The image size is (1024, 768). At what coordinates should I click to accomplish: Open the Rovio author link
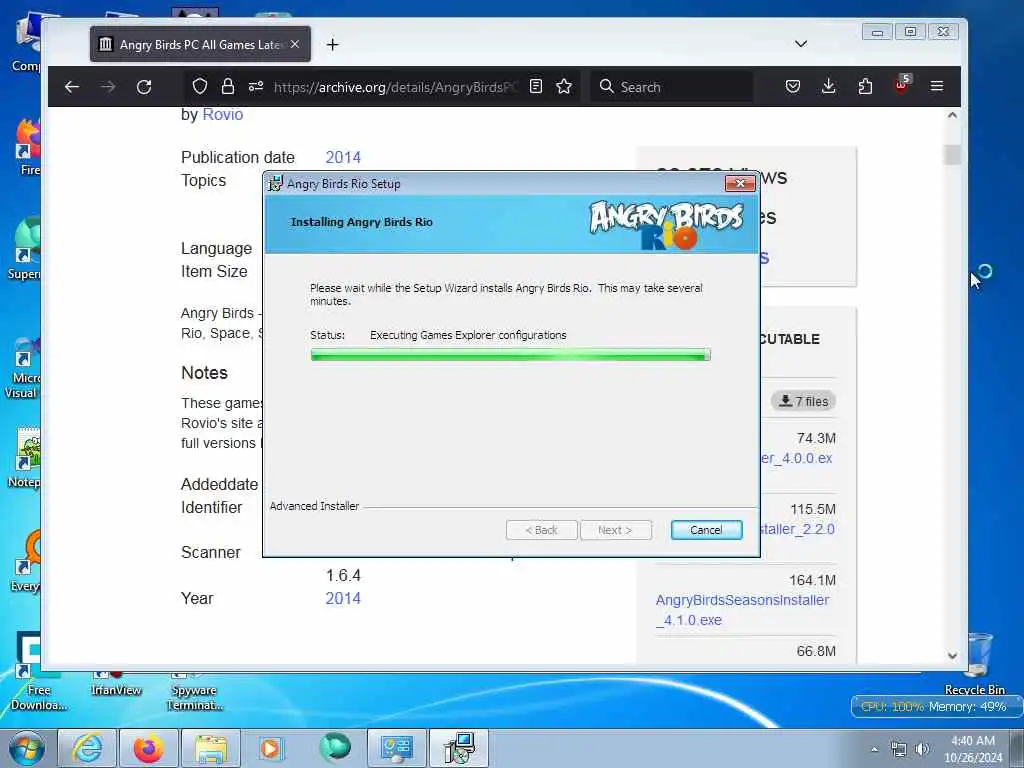[x=223, y=114]
